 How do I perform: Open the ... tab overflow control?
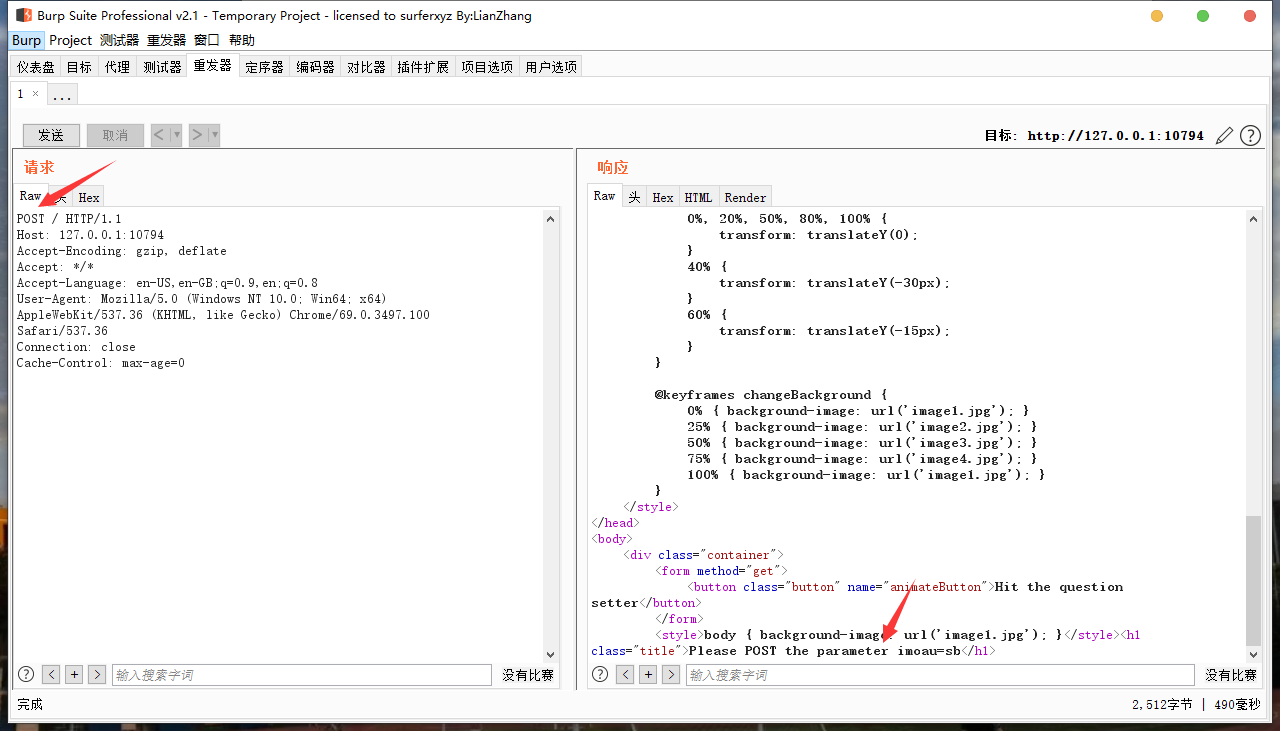[x=62, y=93]
